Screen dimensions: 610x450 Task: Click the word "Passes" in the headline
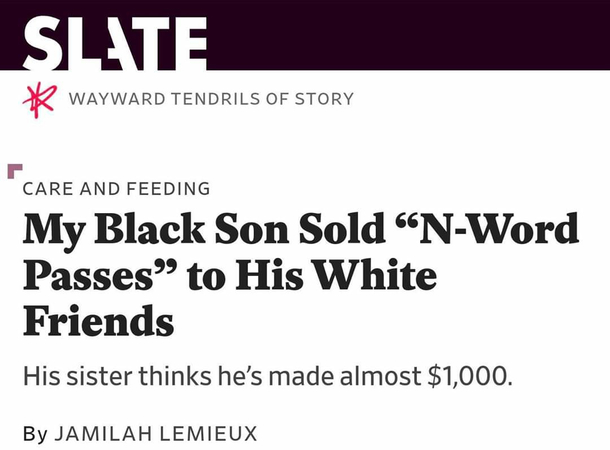(x=88, y=275)
